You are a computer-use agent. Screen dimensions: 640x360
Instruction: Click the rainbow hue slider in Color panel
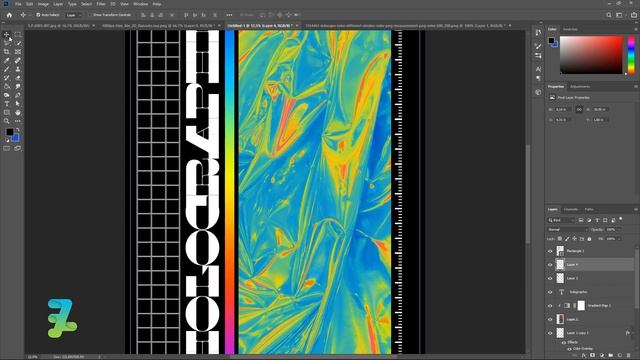(x=631, y=55)
